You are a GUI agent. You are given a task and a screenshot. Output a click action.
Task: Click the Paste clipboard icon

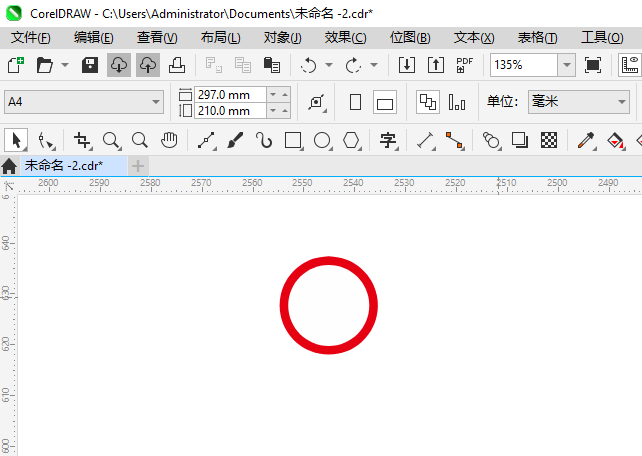[271, 65]
